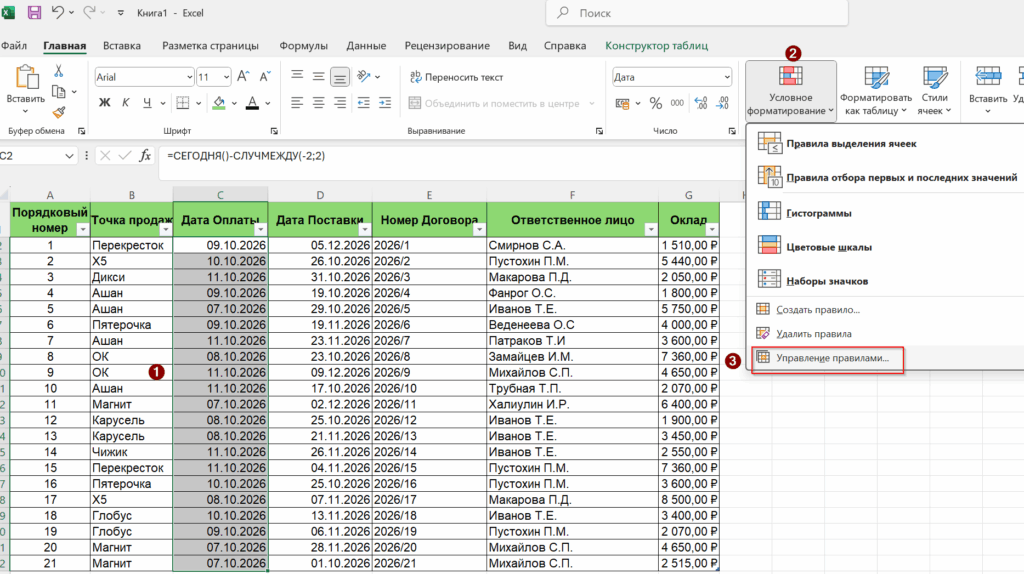The image size is (1024, 574).
Task: Align text left
Action: 297,103
